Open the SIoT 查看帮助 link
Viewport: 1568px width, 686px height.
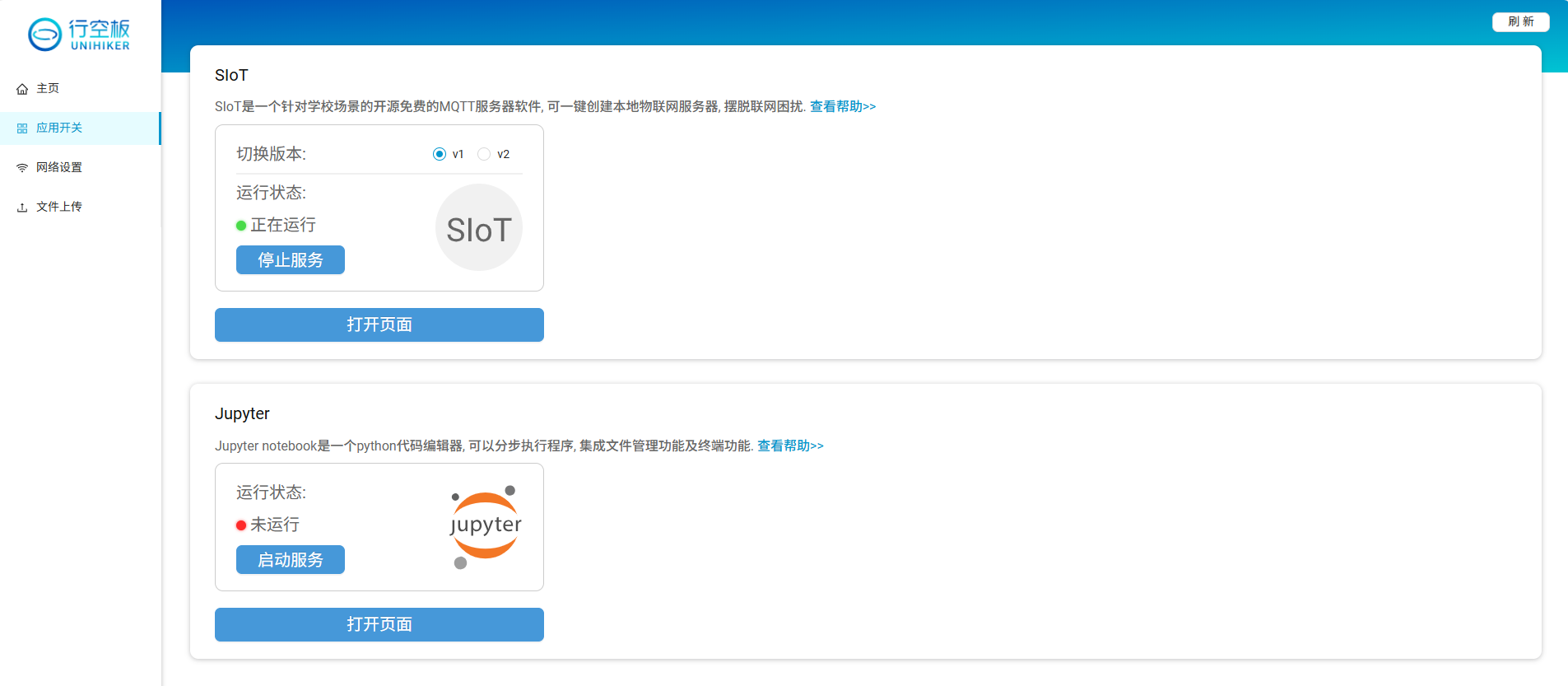click(x=842, y=106)
